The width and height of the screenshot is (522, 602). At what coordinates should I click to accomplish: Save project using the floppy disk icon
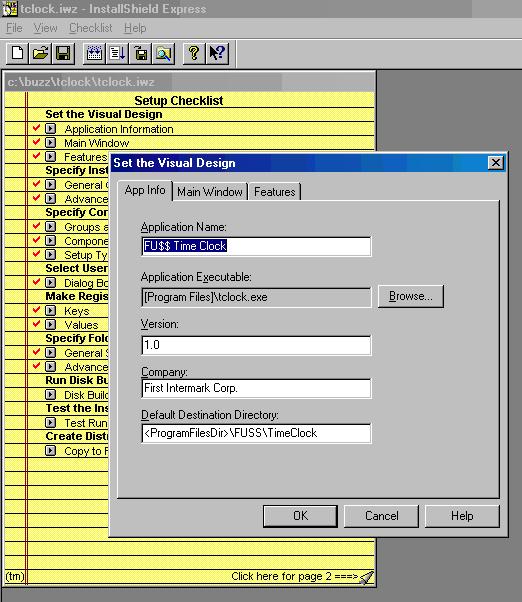(63, 53)
